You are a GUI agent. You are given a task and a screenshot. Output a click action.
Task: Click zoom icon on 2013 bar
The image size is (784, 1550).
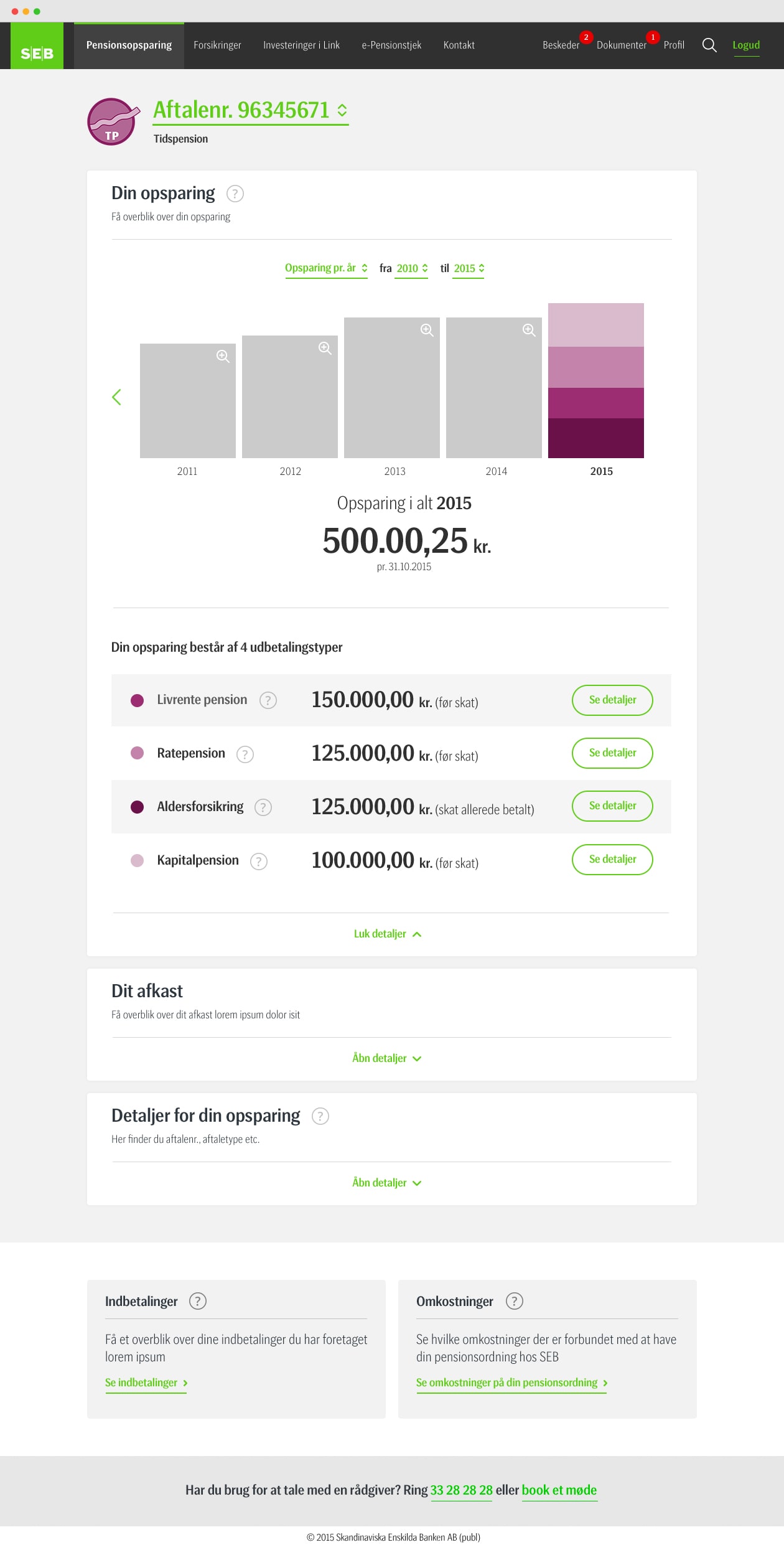click(x=427, y=330)
